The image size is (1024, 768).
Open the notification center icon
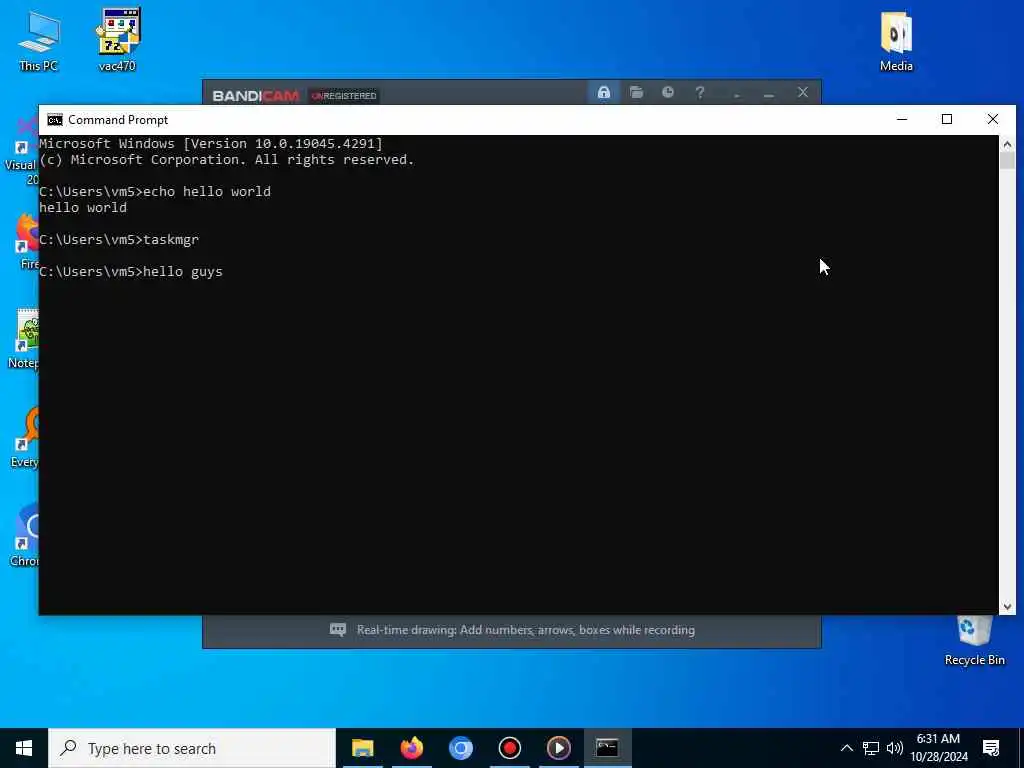pos(991,748)
